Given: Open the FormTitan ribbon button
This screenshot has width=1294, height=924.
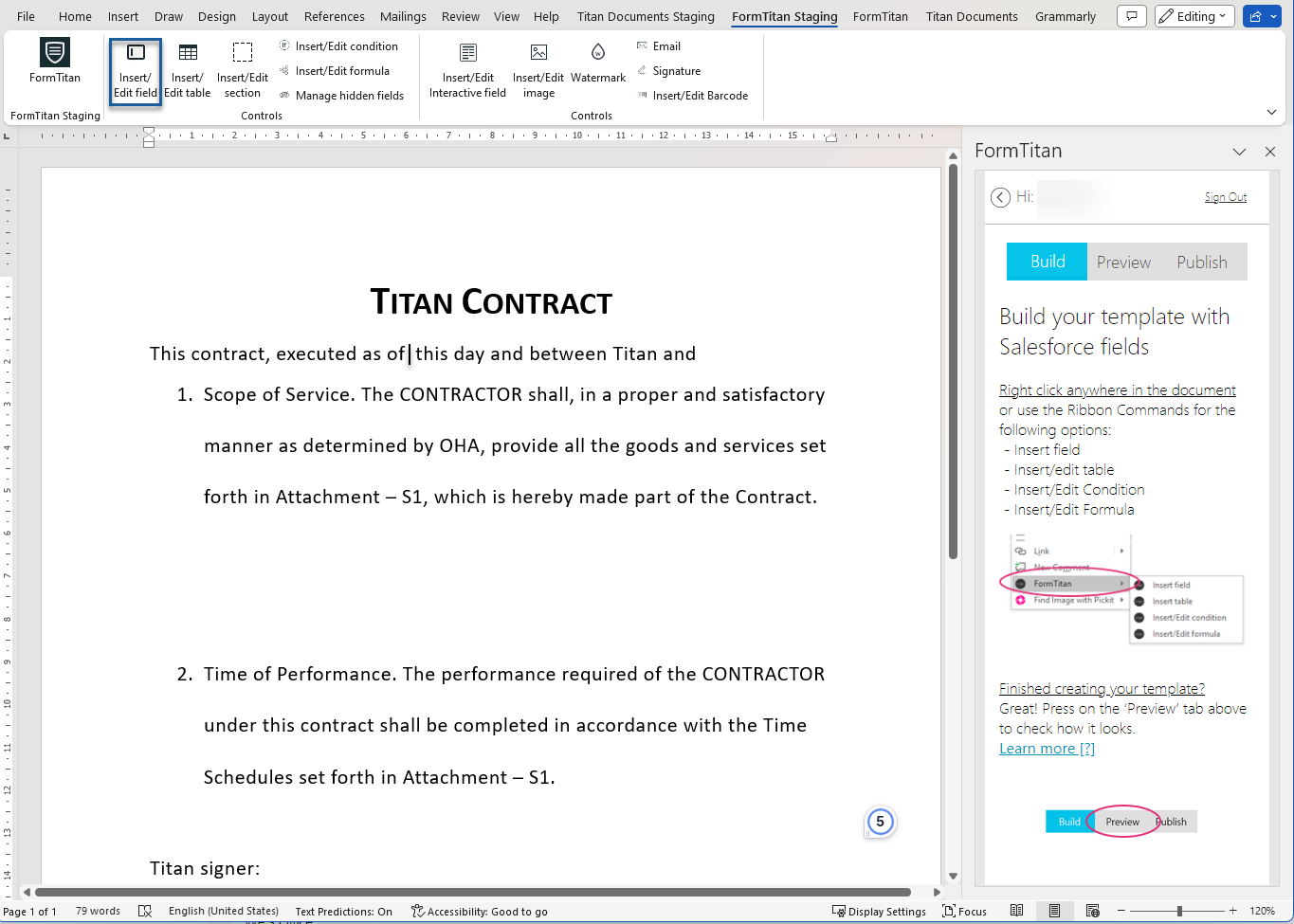Looking at the screenshot, I should (55, 63).
